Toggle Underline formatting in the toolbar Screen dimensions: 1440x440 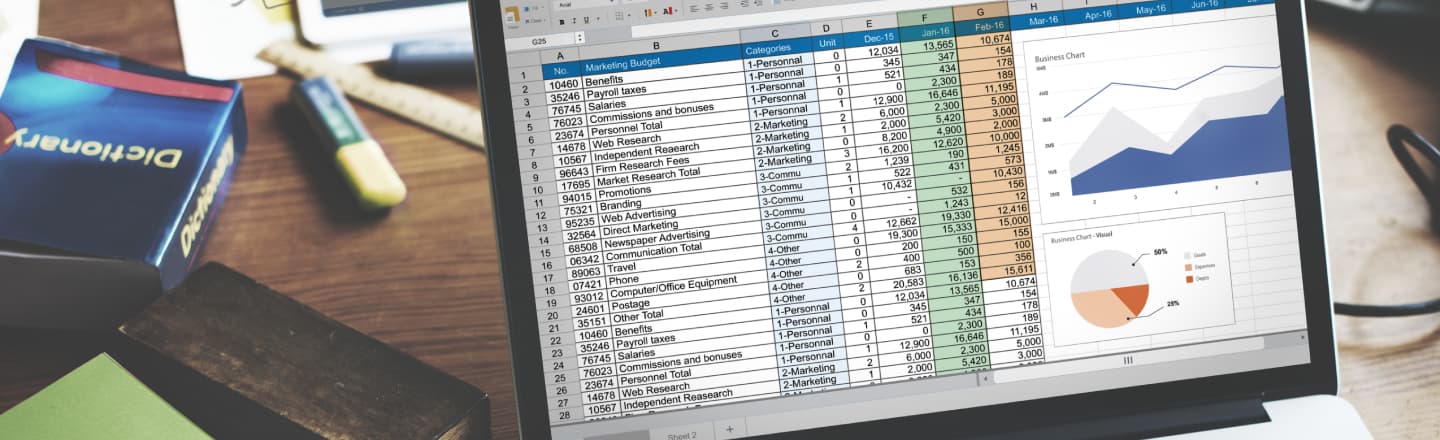(586, 20)
